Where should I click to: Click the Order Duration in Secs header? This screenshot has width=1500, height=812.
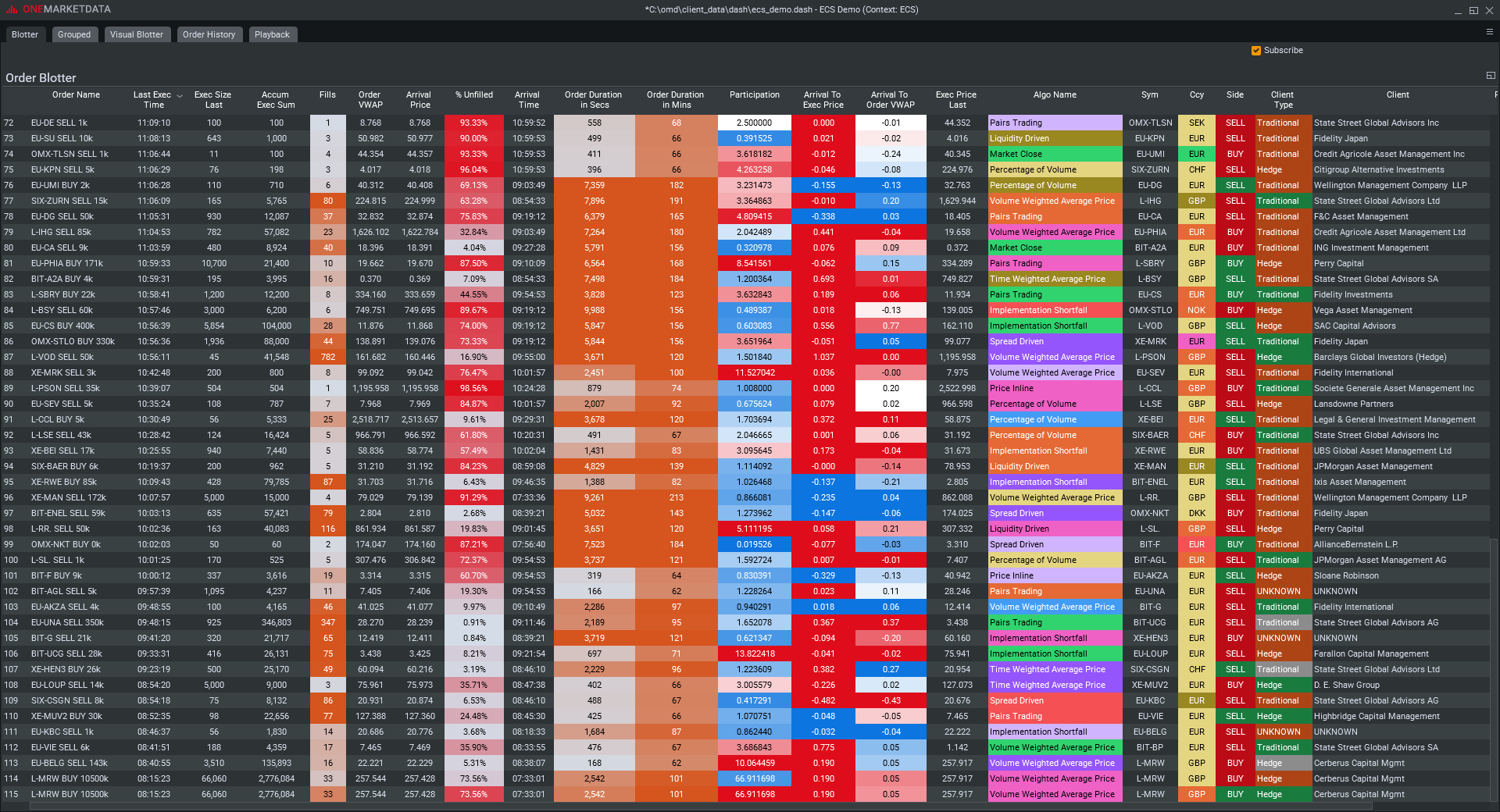[x=594, y=100]
